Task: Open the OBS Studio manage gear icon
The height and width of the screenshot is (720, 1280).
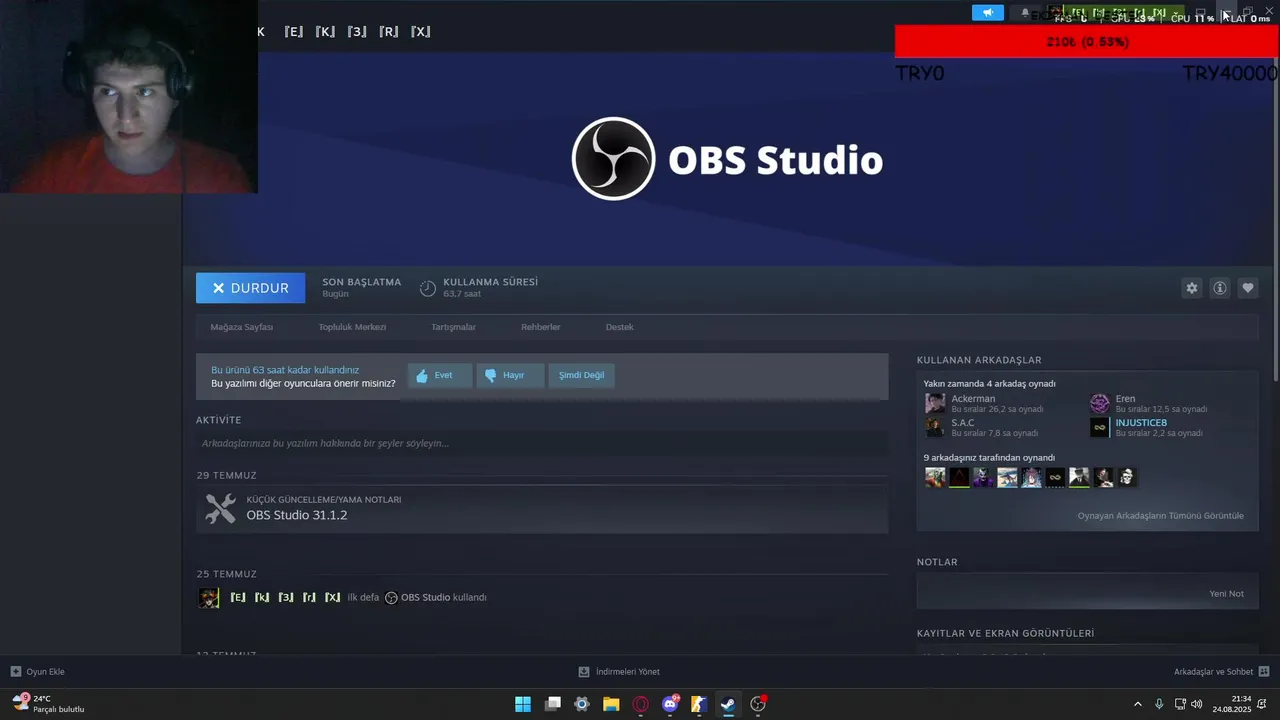Action: [x=1192, y=288]
